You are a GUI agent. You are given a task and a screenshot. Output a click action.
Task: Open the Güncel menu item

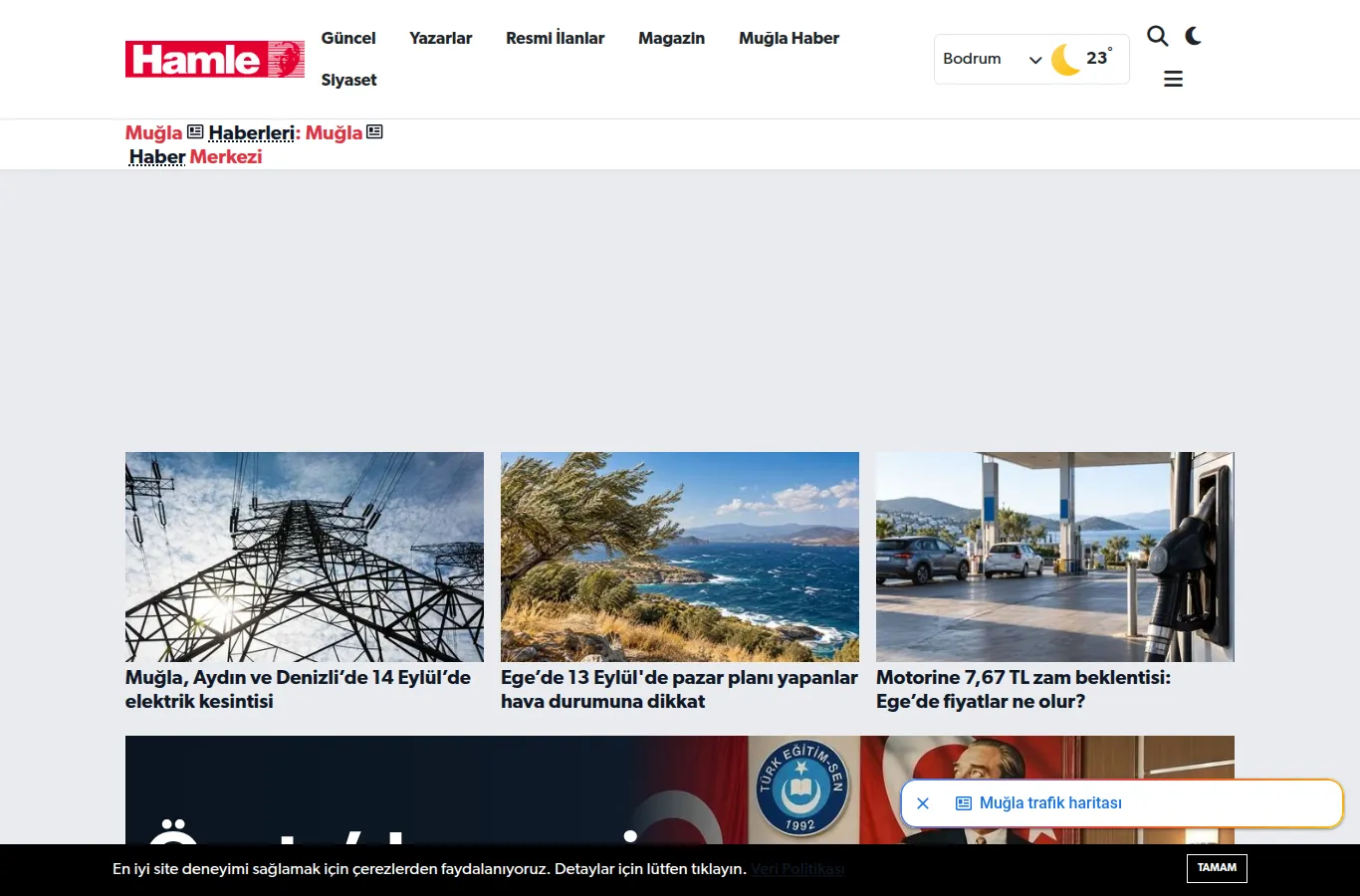pos(348,38)
